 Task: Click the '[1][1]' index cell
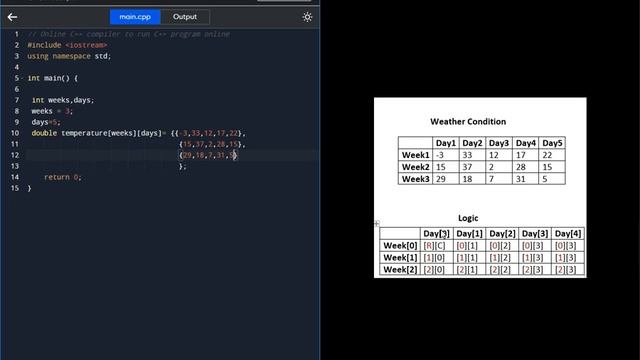tap(469, 258)
